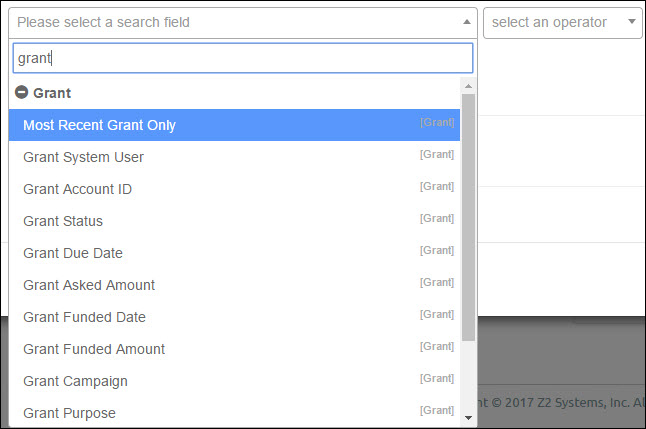The height and width of the screenshot is (429, 646).
Task: Choose Grant System User option
Action: [234, 157]
